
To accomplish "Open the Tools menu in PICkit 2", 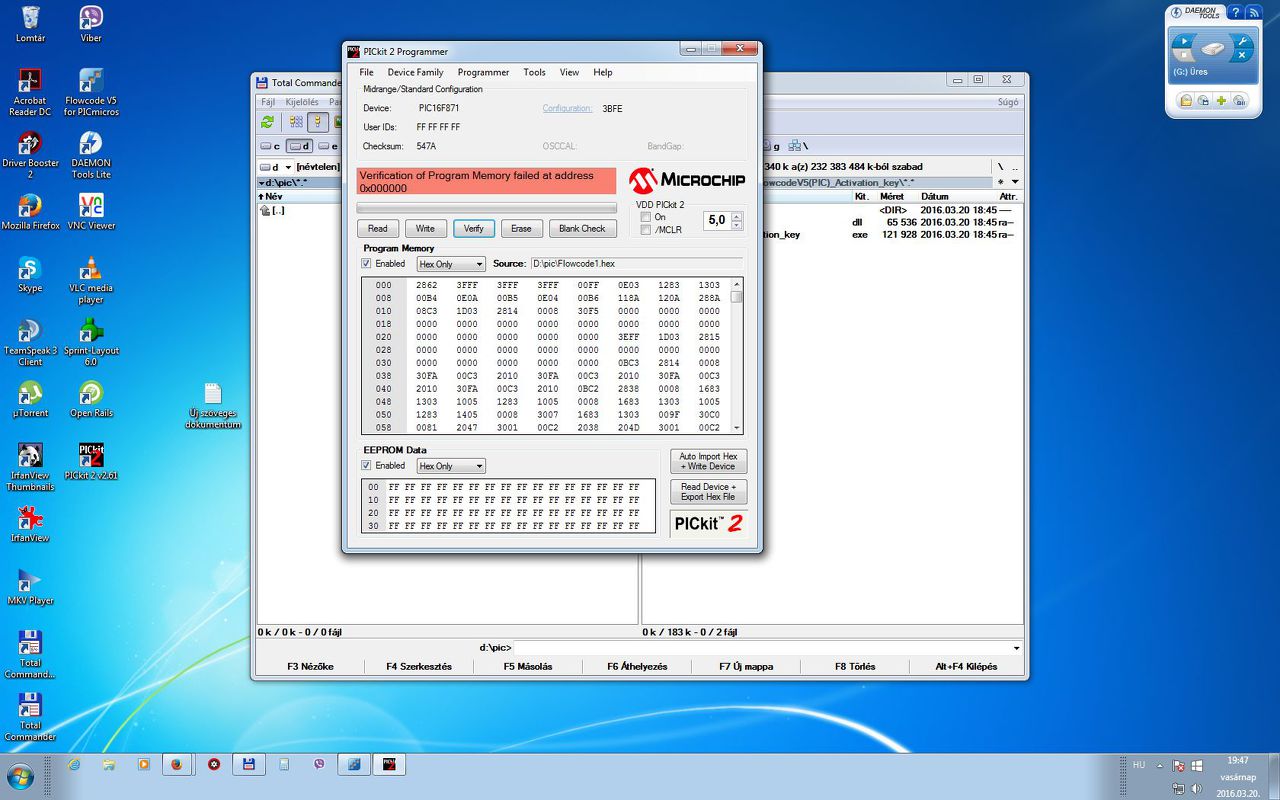I will pyautogui.click(x=534, y=72).
